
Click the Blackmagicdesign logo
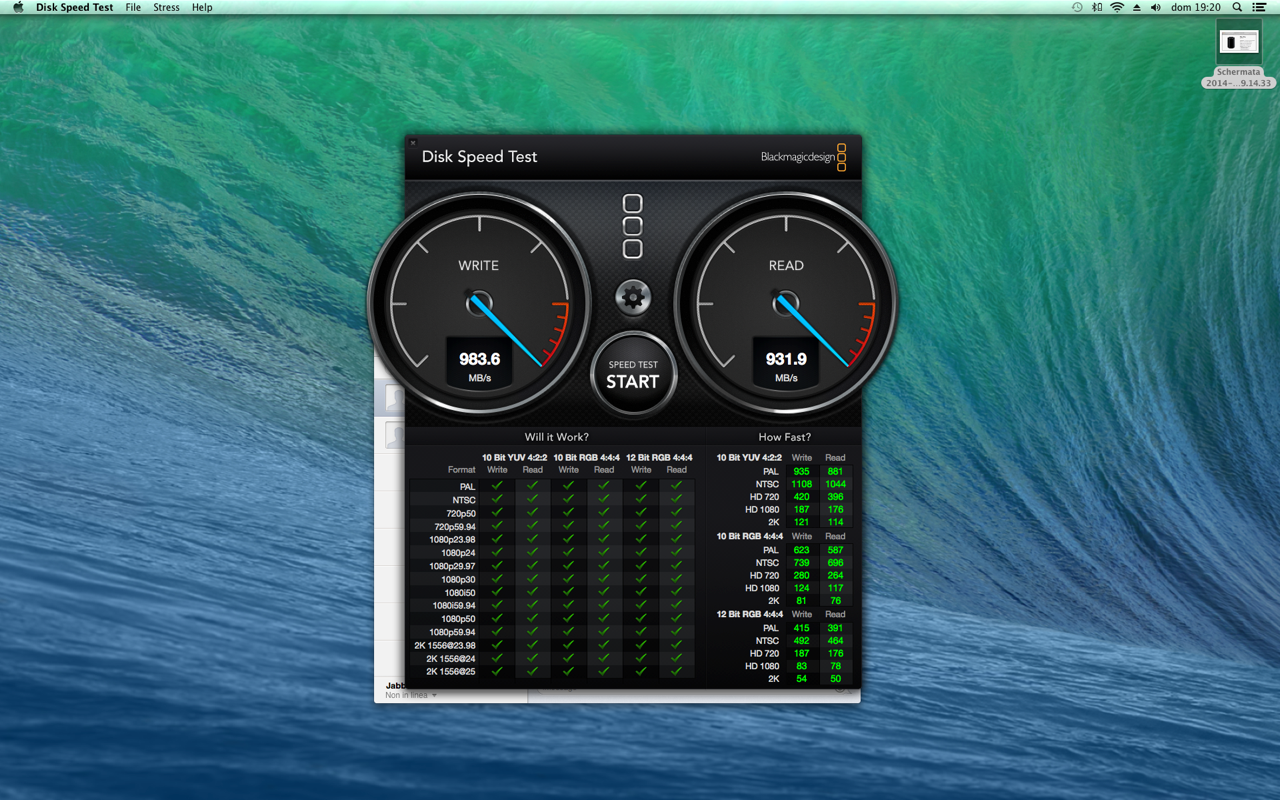803,157
